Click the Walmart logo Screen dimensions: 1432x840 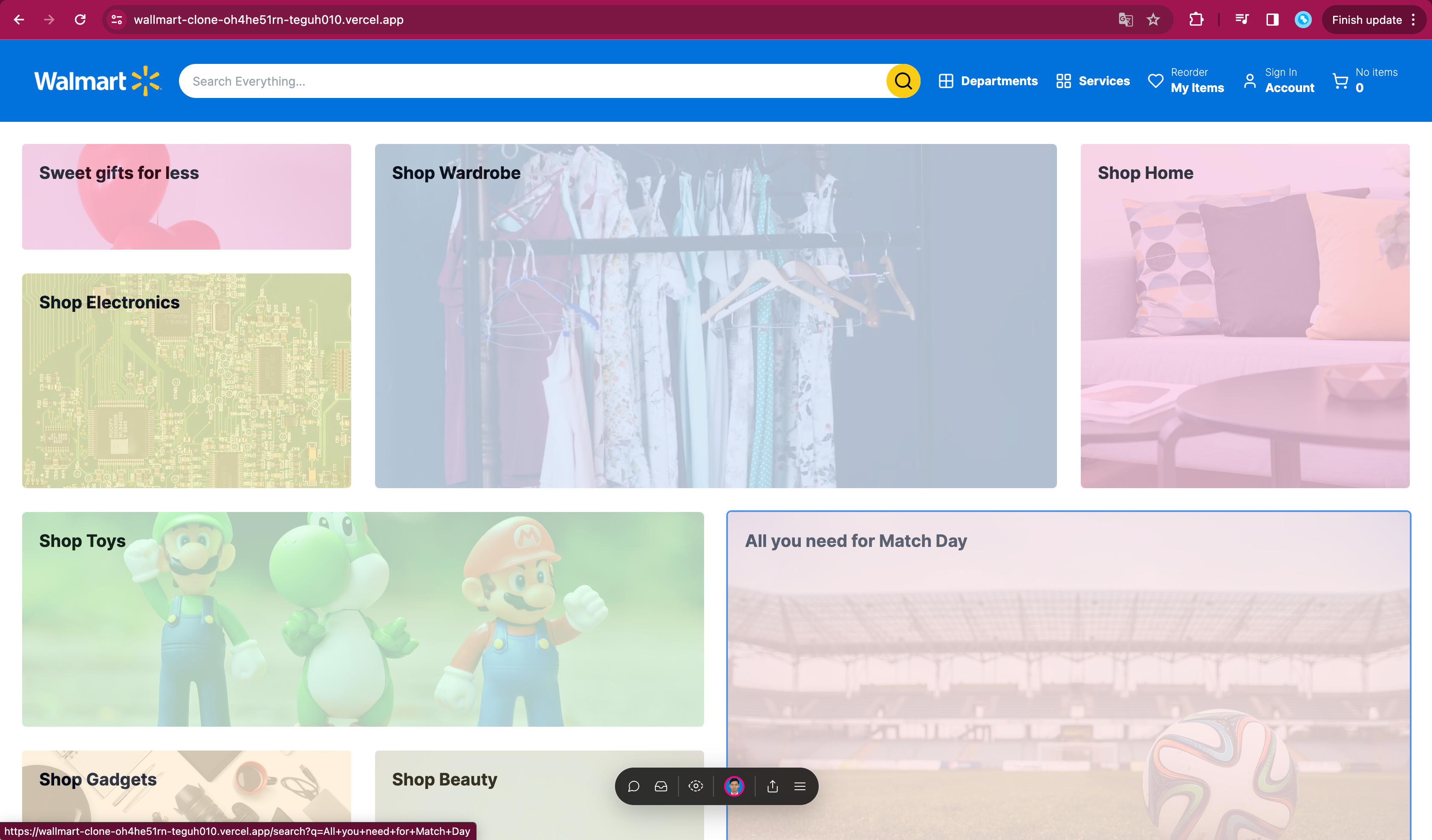click(98, 81)
